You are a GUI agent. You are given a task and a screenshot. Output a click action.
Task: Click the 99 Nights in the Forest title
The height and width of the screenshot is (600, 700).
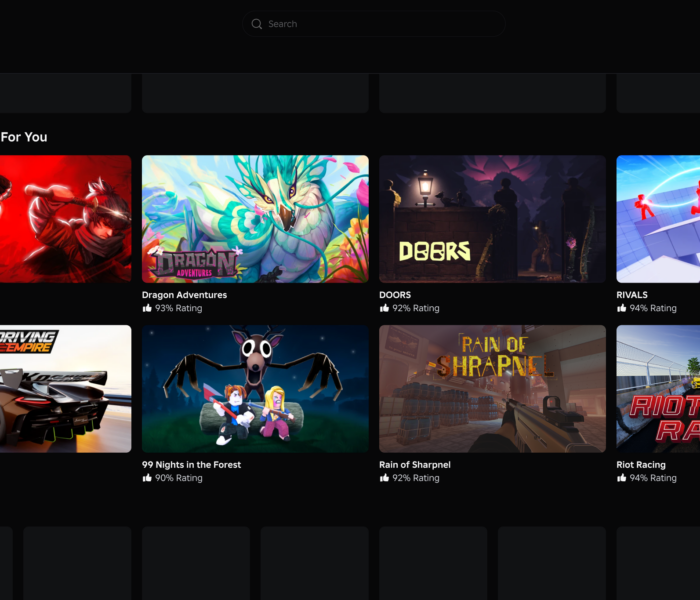(192, 464)
